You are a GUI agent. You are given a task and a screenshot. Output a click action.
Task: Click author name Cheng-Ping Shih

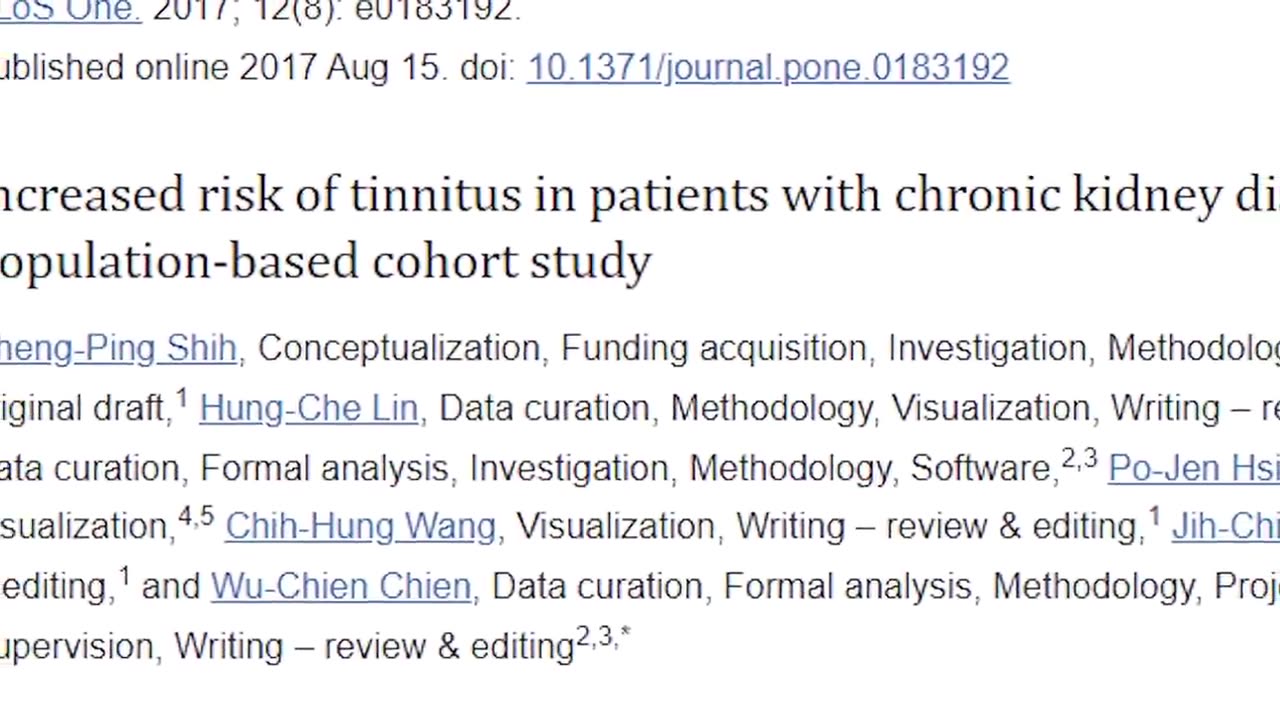pyautogui.click(x=118, y=348)
